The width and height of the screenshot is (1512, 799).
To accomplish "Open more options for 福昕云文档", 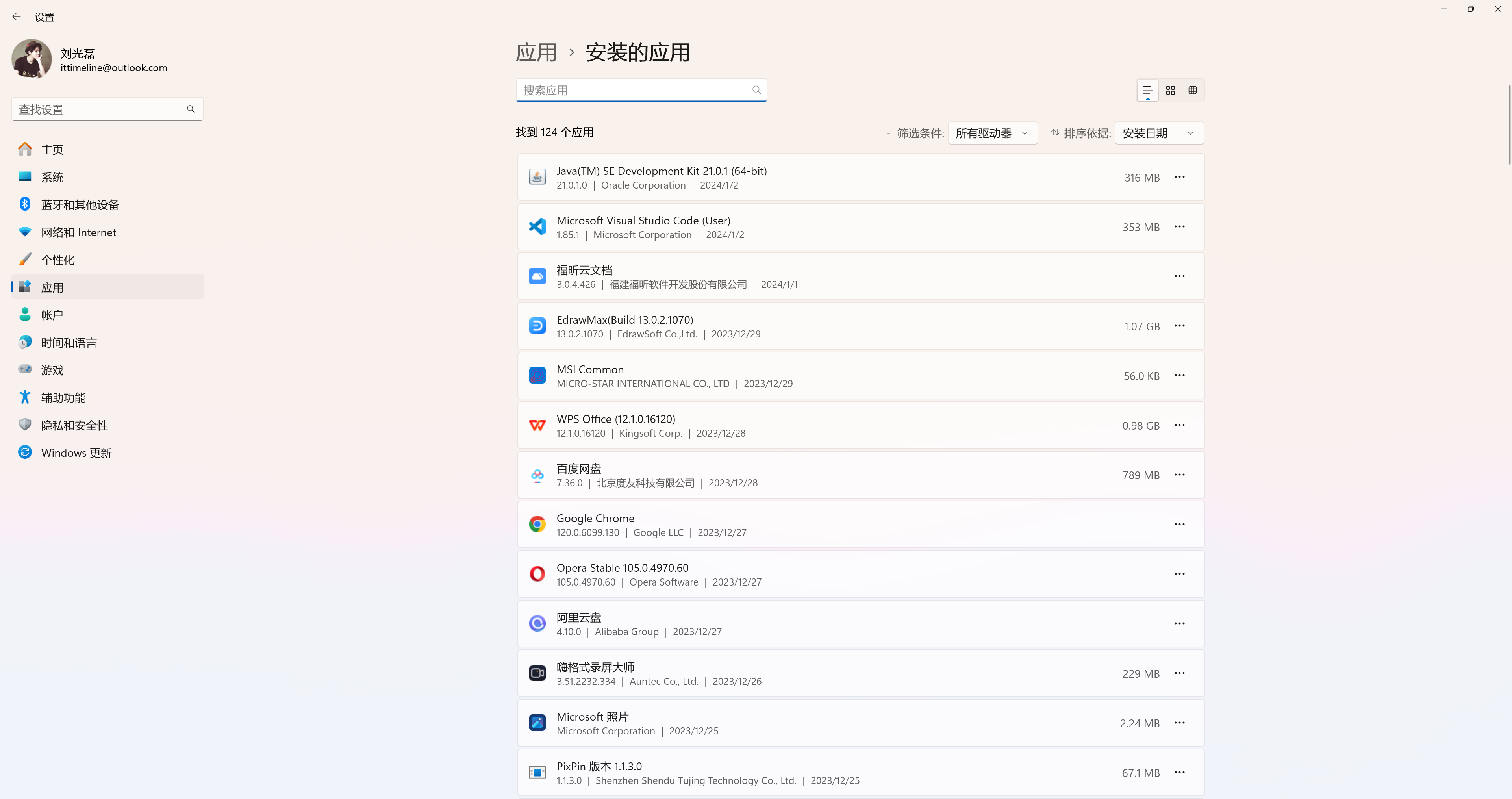I will (1179, 276).
